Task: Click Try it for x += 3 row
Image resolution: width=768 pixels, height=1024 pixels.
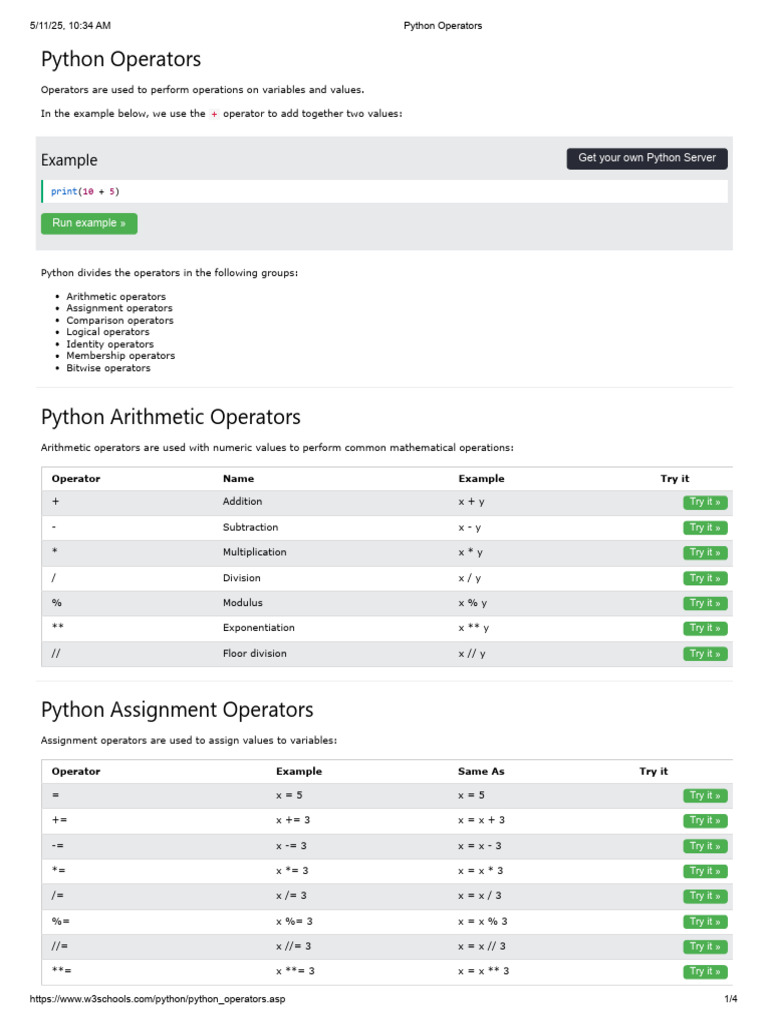Action: click(705, 821)
